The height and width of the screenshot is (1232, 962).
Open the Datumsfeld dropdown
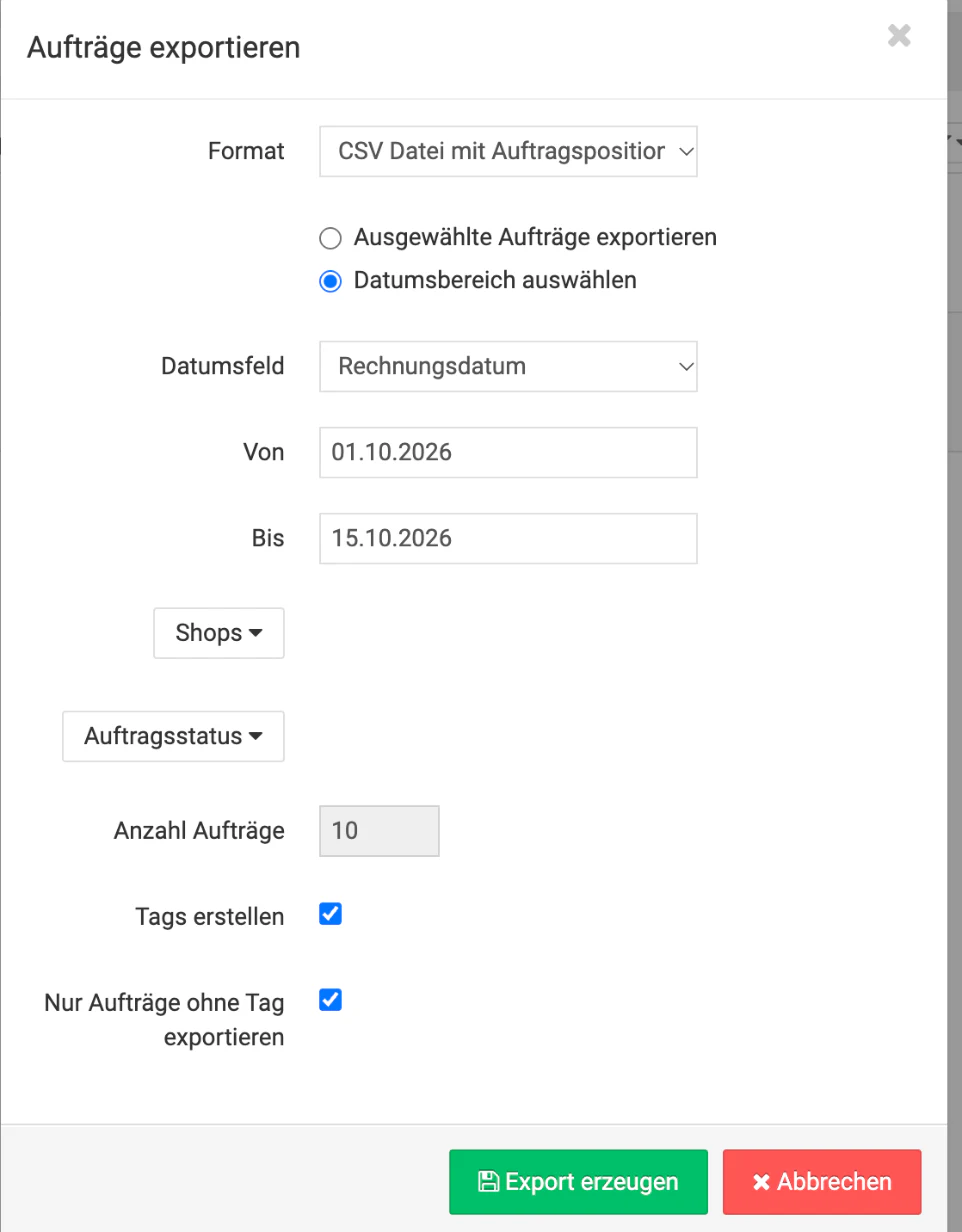(508, 366)
